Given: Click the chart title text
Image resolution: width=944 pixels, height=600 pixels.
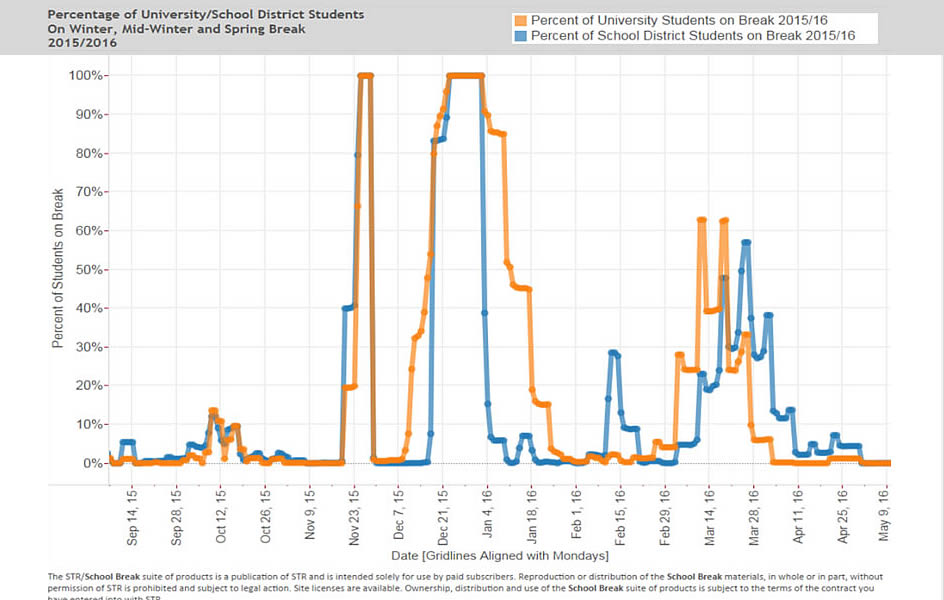Looking at the screenshot, I should 206,28.
